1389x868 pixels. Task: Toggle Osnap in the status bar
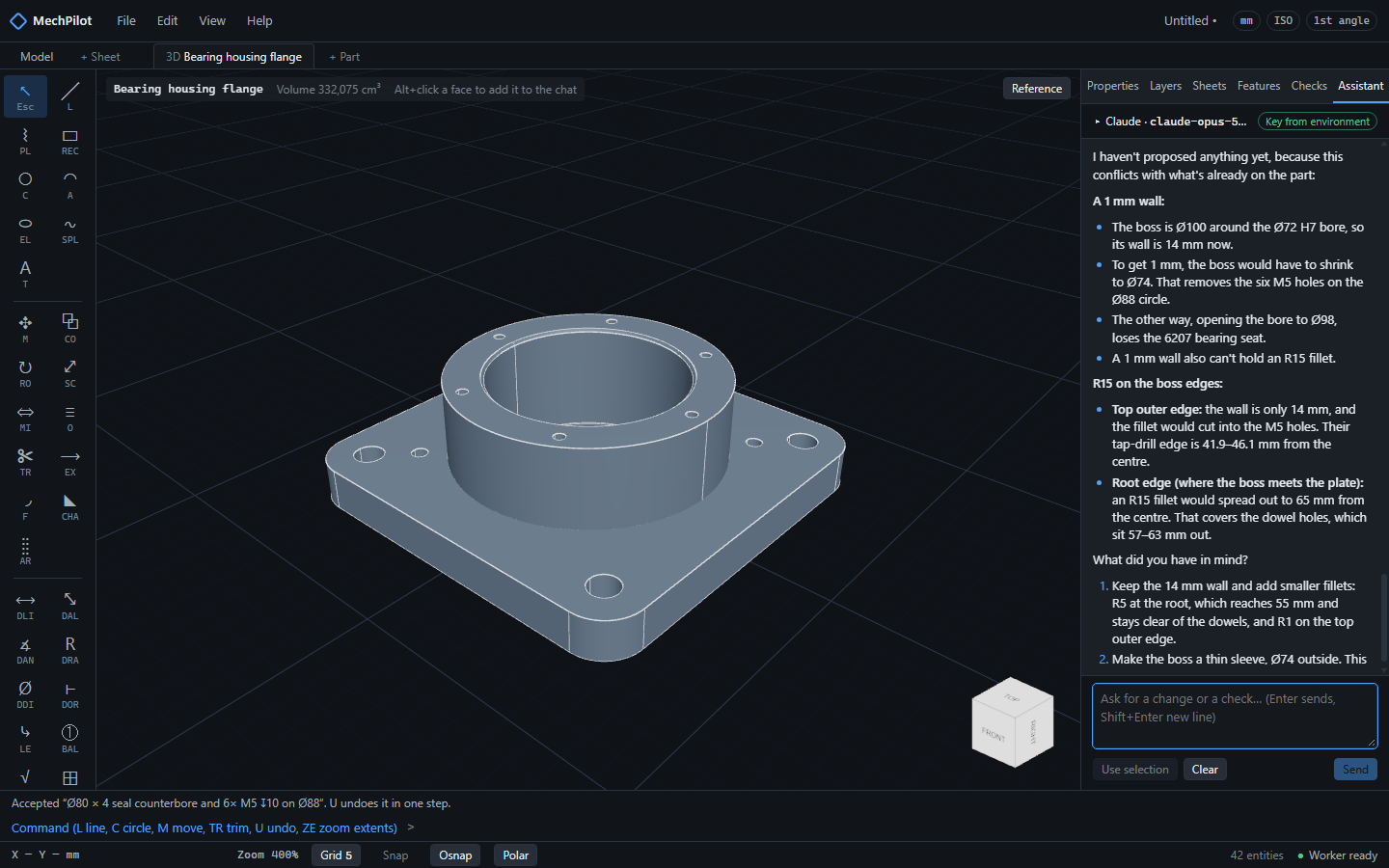pyautogui.click(x=455, y=855)
